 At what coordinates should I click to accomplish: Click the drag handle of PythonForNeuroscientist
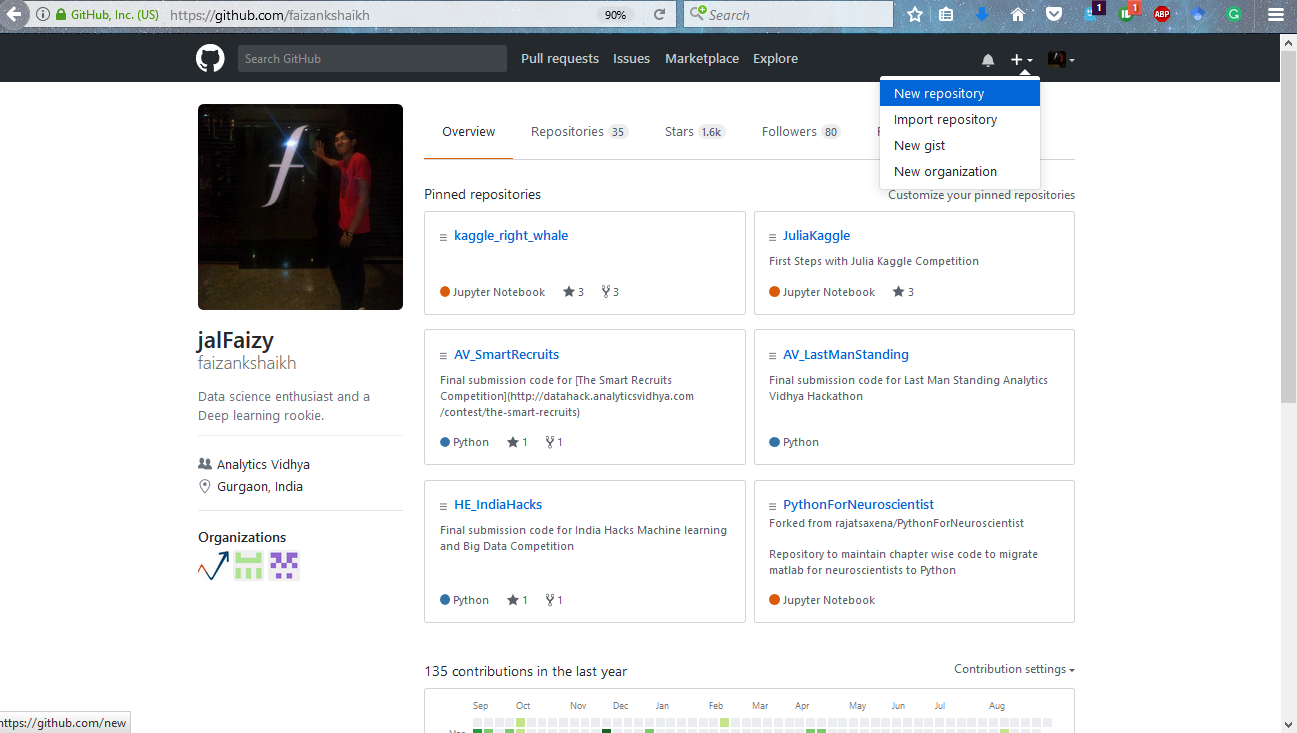click(772, 506)
